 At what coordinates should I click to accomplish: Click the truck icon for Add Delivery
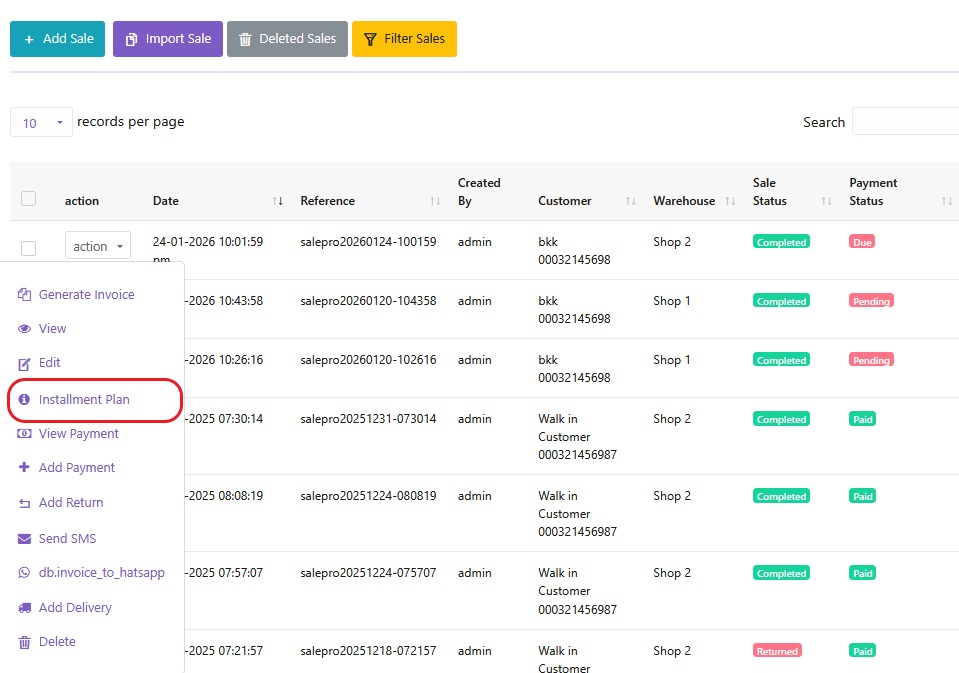click(25, 608)
